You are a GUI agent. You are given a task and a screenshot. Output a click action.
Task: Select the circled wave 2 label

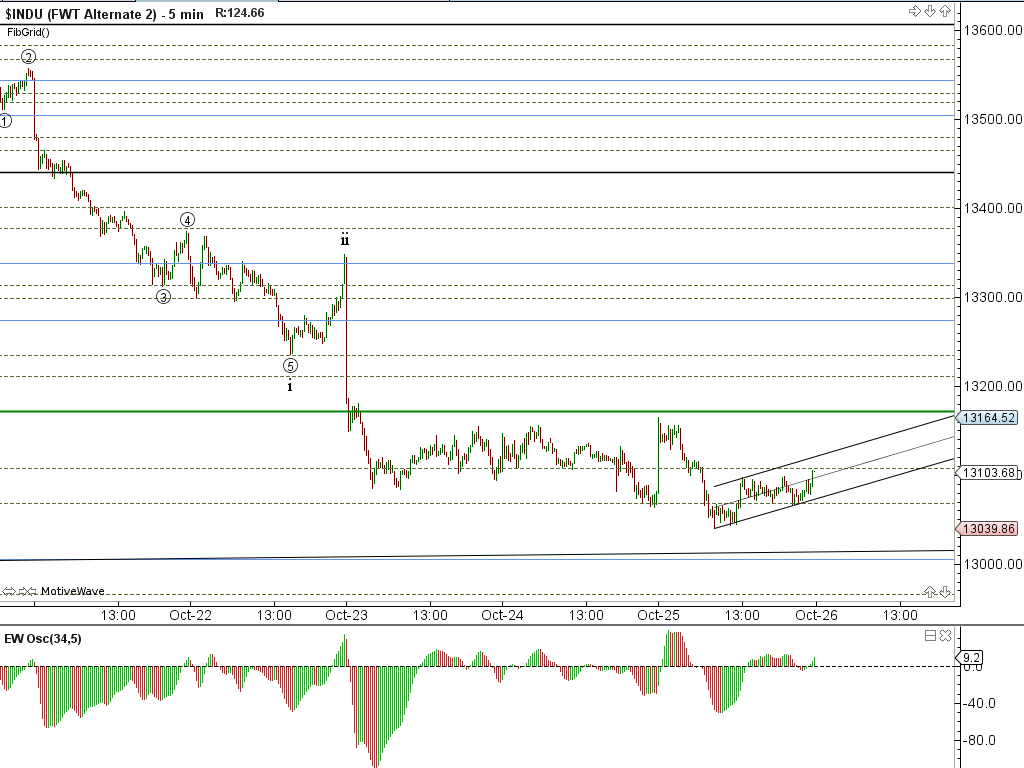point(29,57)
